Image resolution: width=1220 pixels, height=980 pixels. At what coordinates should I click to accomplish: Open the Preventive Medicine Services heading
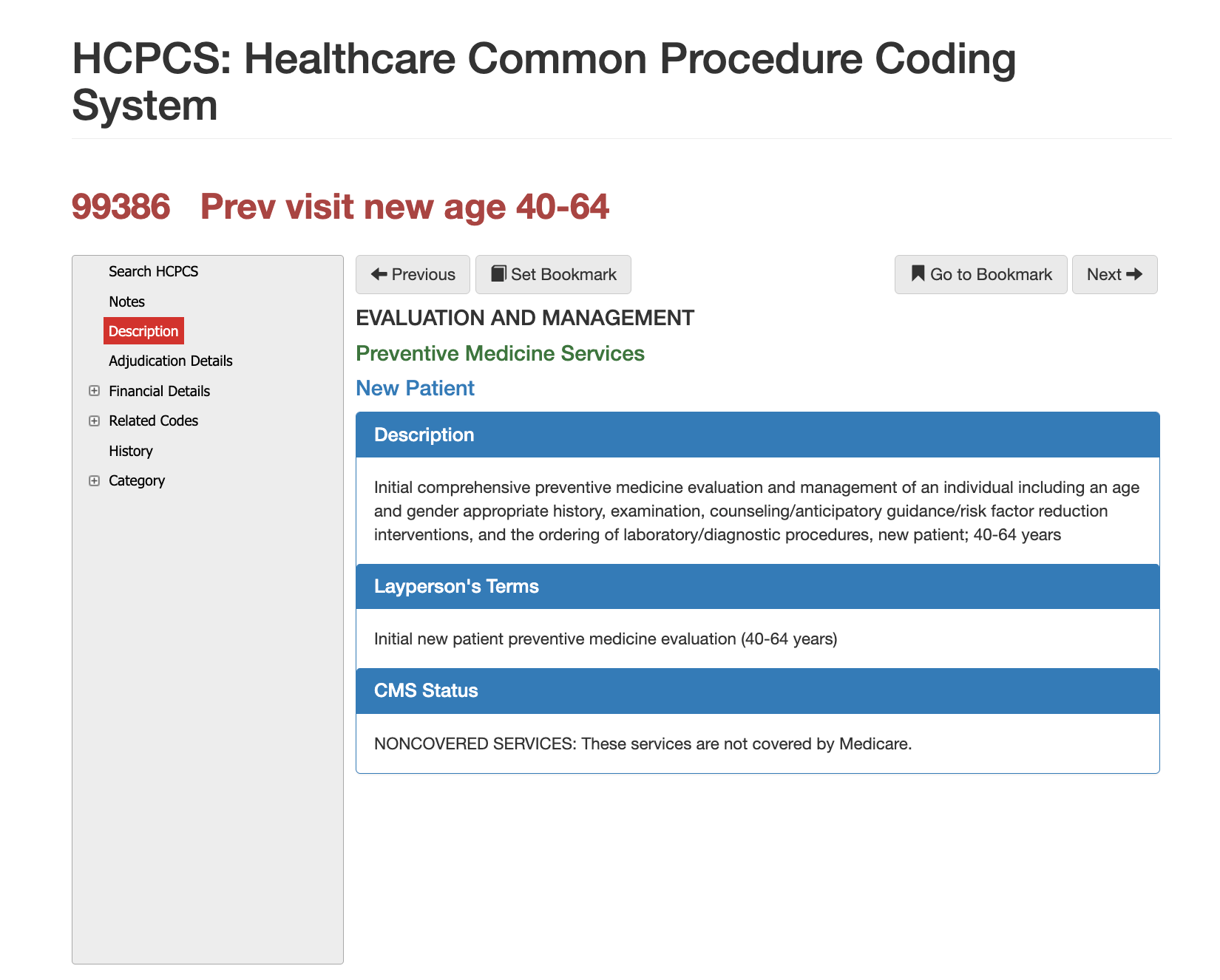(500, 353)
